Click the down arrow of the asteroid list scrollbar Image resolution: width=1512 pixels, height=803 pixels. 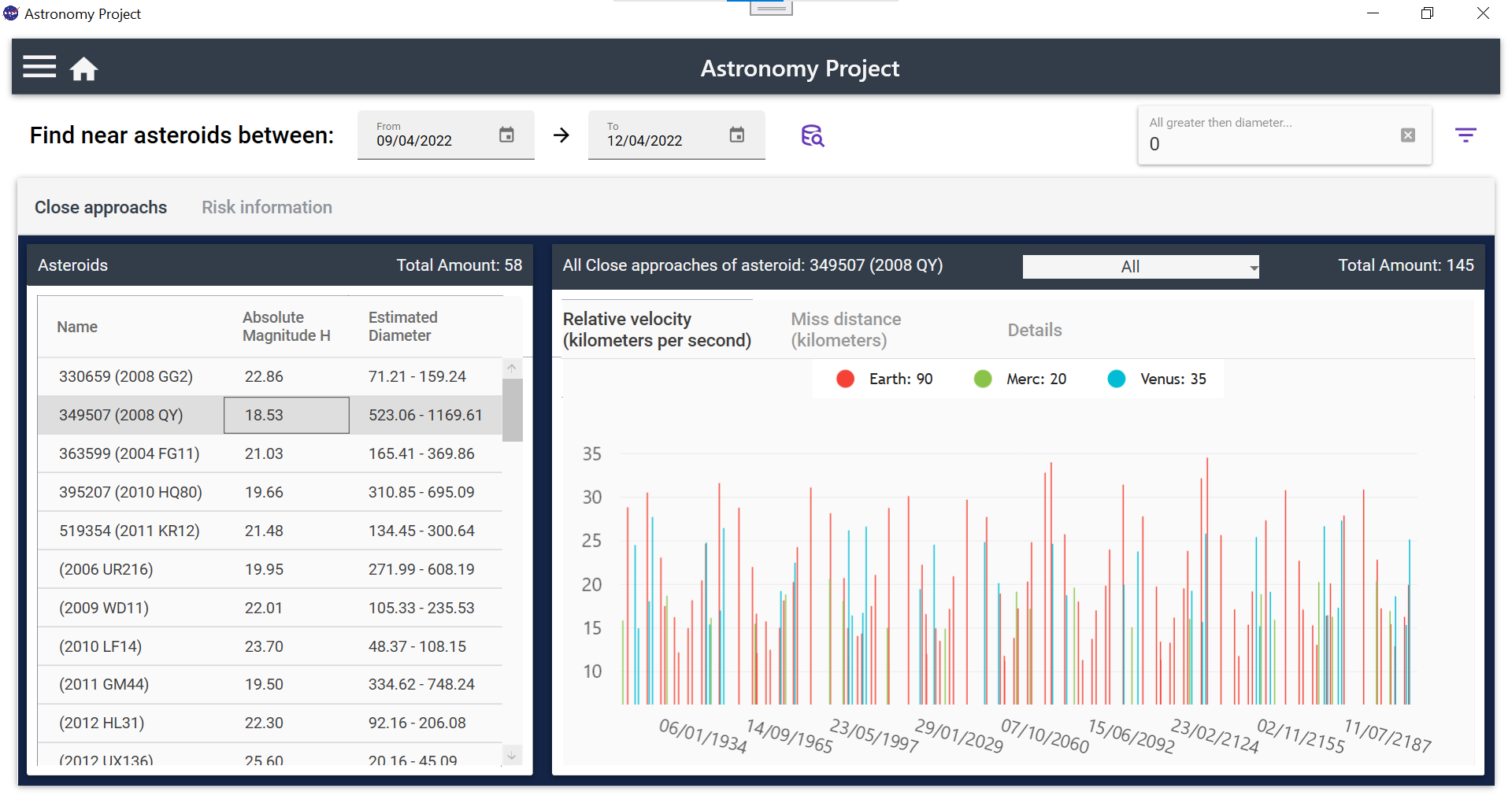point(511,755)
